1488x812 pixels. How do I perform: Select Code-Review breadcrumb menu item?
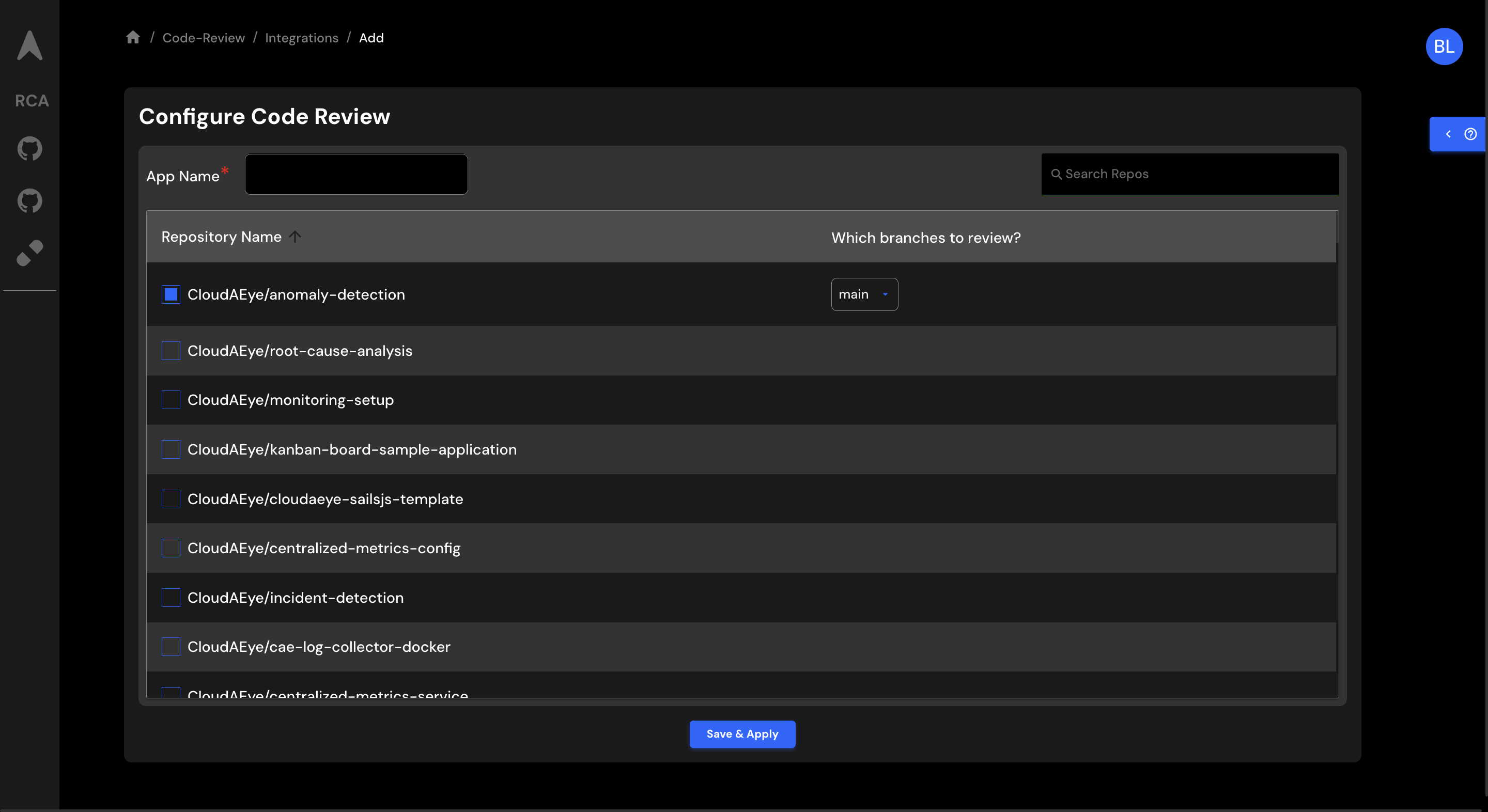(203, 37)
